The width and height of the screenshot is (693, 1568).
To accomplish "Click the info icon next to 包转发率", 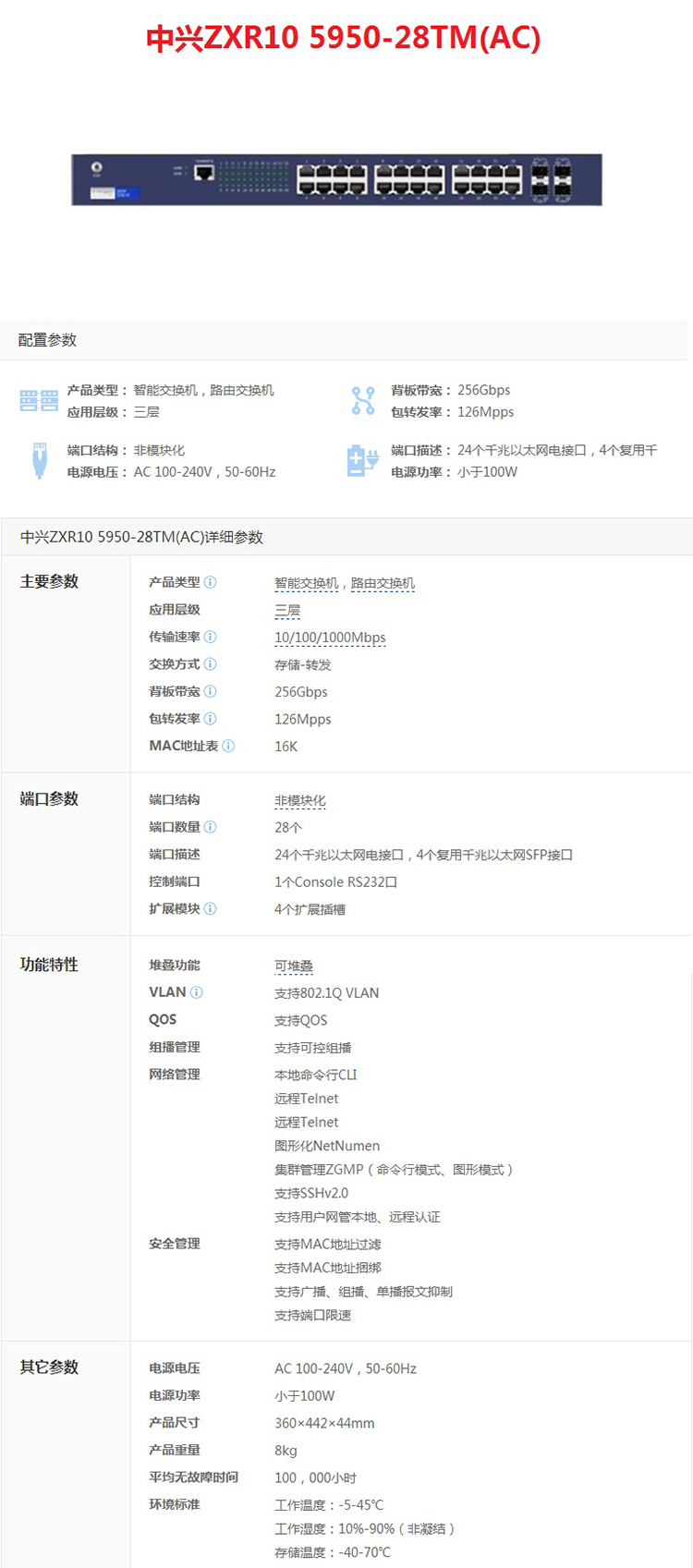I will (211, 719).
